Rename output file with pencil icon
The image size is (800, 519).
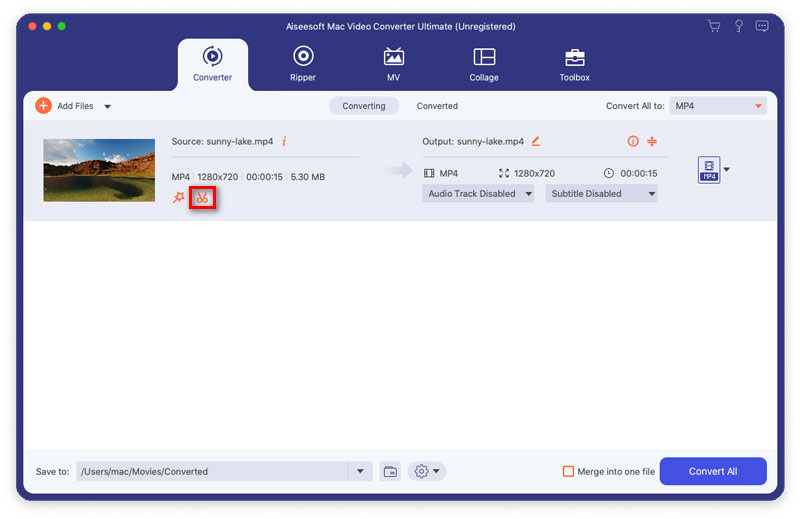[535, 141]
